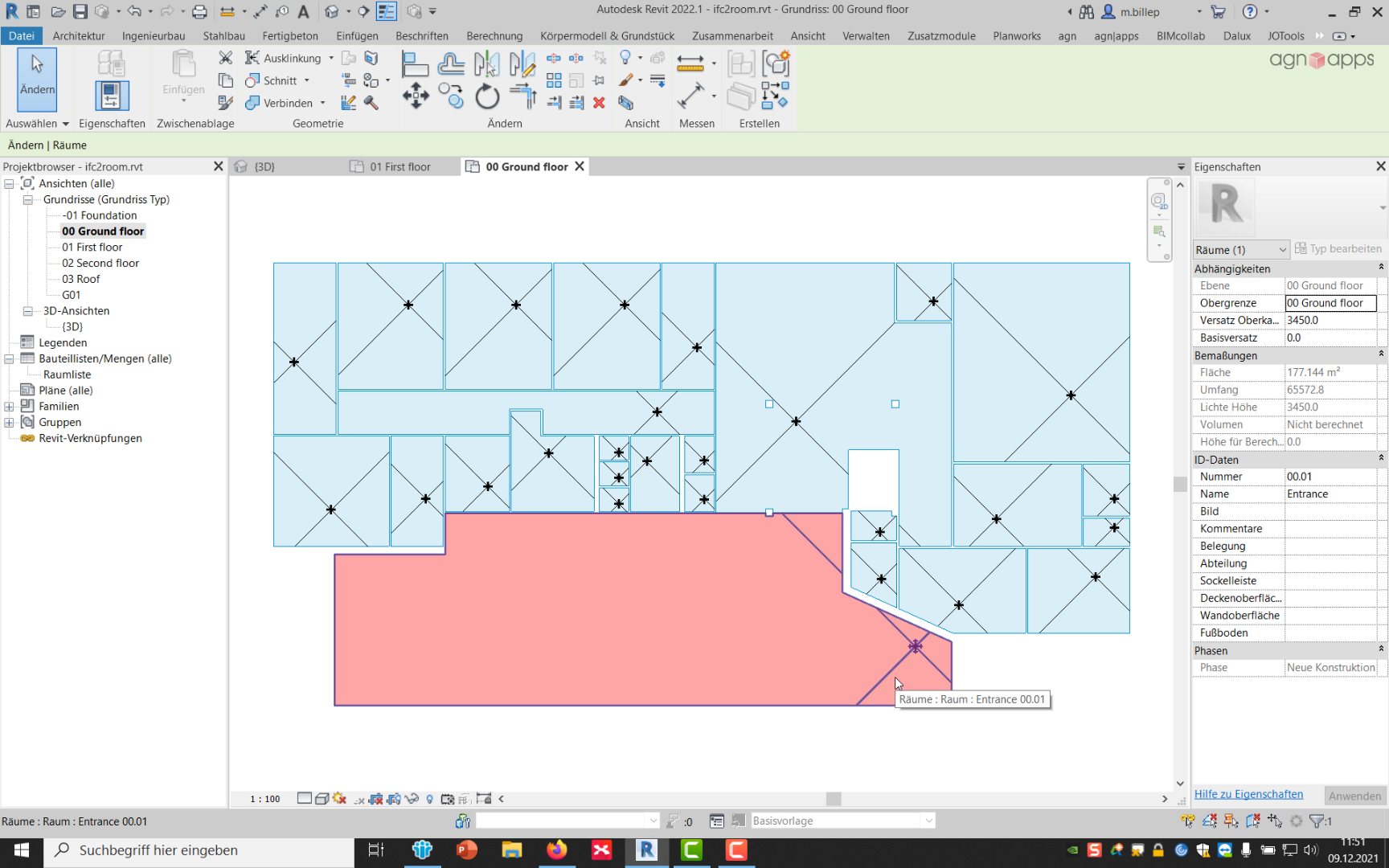Click the red Delete X icon
The width and height of the screenshot is (1389, 868).
coord(599,103)
